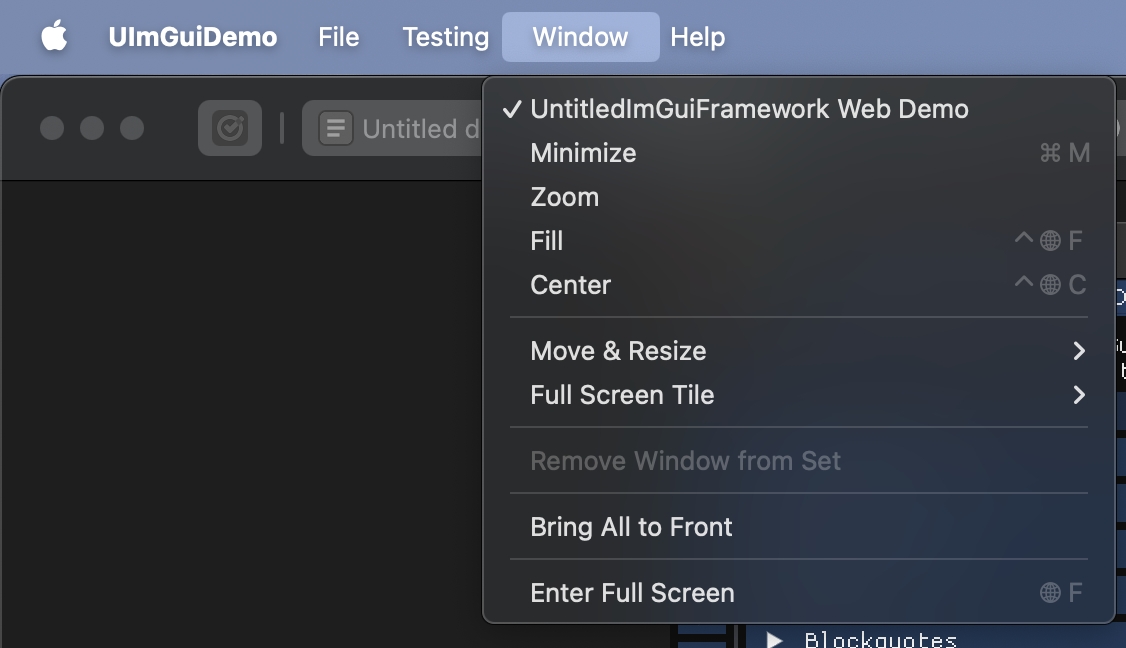Expand the Full Screen Tile submenu
Image resolution: width=1126 pixels, height=648 pixels.
(x=799, y=395)
